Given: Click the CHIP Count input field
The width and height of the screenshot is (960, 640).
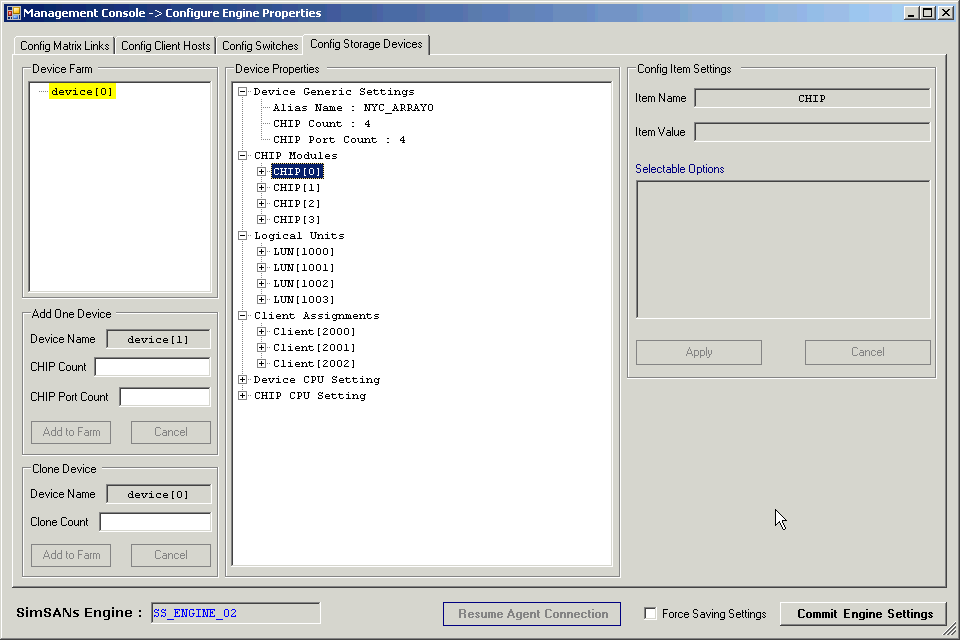Looking at the screenshot, I should pyautogui.click(x=152, y=367).
